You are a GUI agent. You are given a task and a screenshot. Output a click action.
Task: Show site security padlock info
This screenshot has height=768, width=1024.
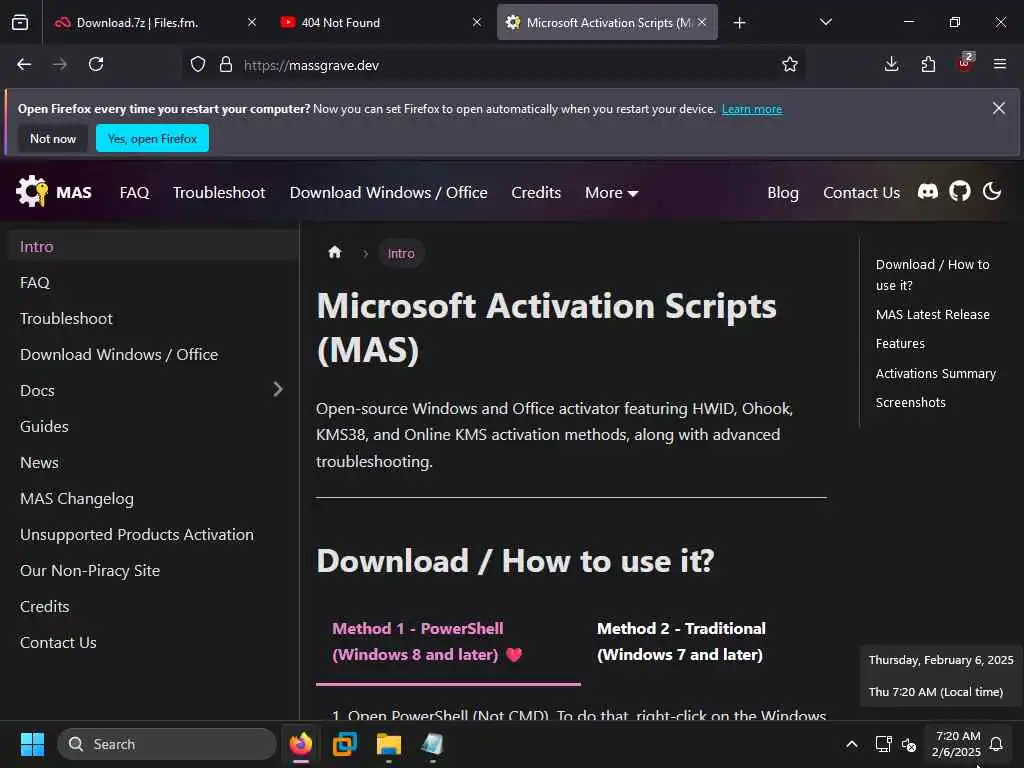point(226,64)
